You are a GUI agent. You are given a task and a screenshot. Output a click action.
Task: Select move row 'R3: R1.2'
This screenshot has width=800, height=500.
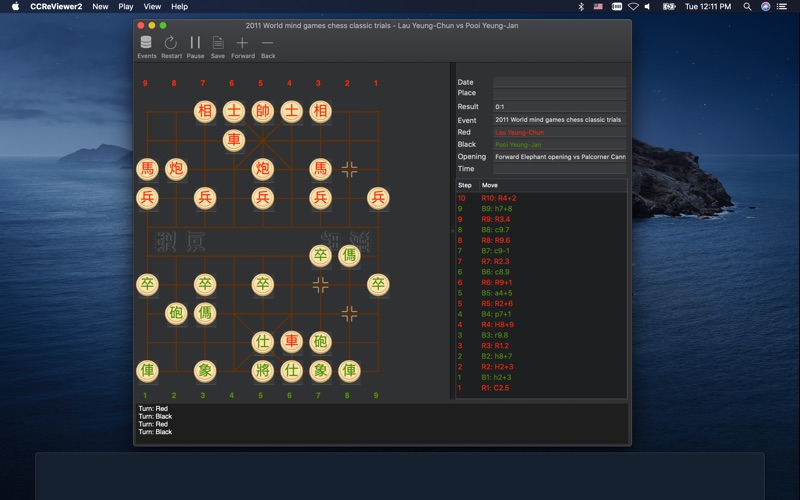point(541,345)
